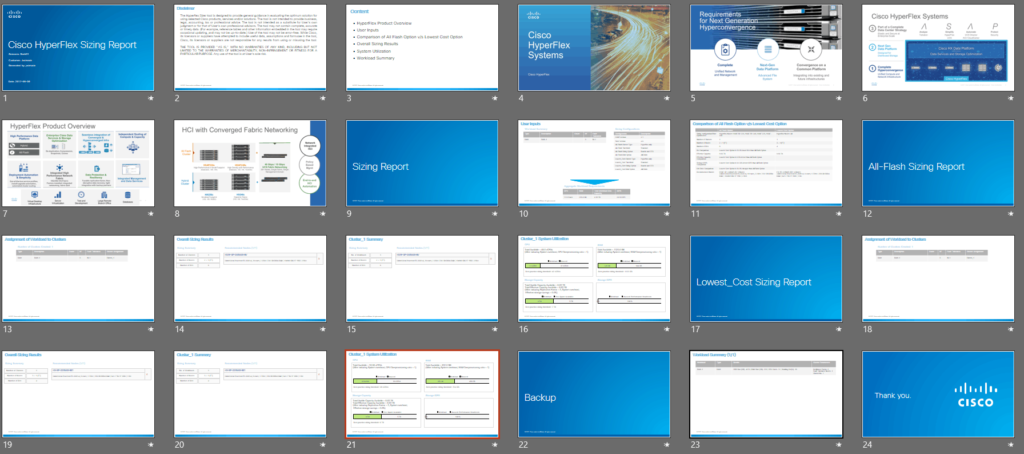Image resolution: width=1024 pixels, height=454 pixels.
Task: Click the transition star icon for slide 1
Action: pyautogui.click(x=151, y=98)
